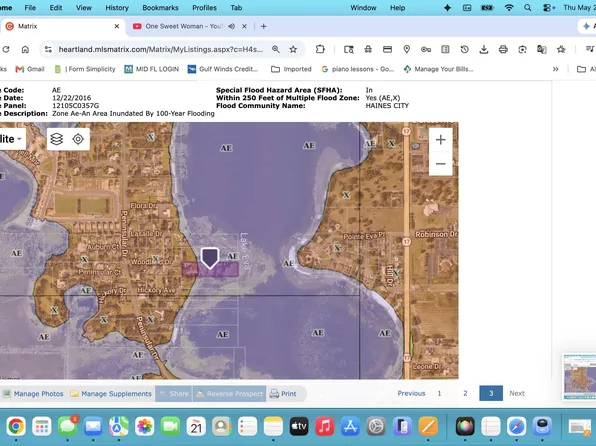
Task: Click the printer icon in browser toolbar
Action: click(x=503, y=49)
